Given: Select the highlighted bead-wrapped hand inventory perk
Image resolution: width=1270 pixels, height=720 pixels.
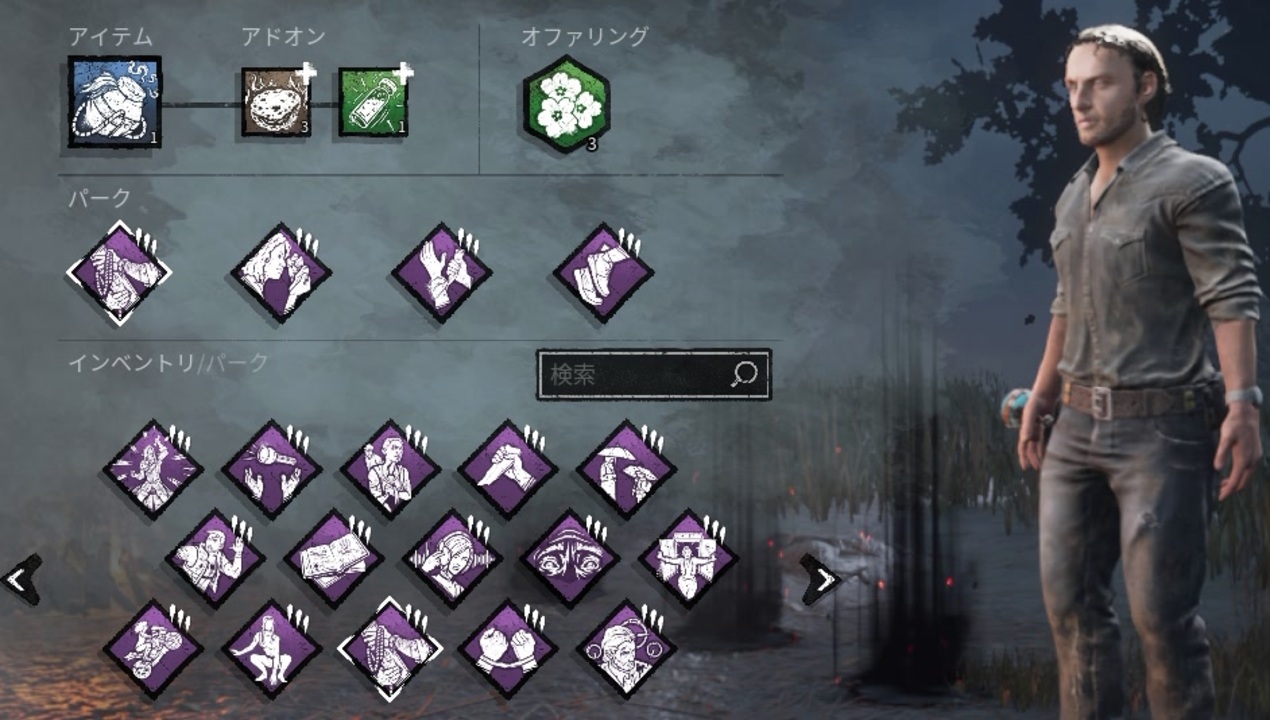Looking at the screenshot, I should 390,648.
